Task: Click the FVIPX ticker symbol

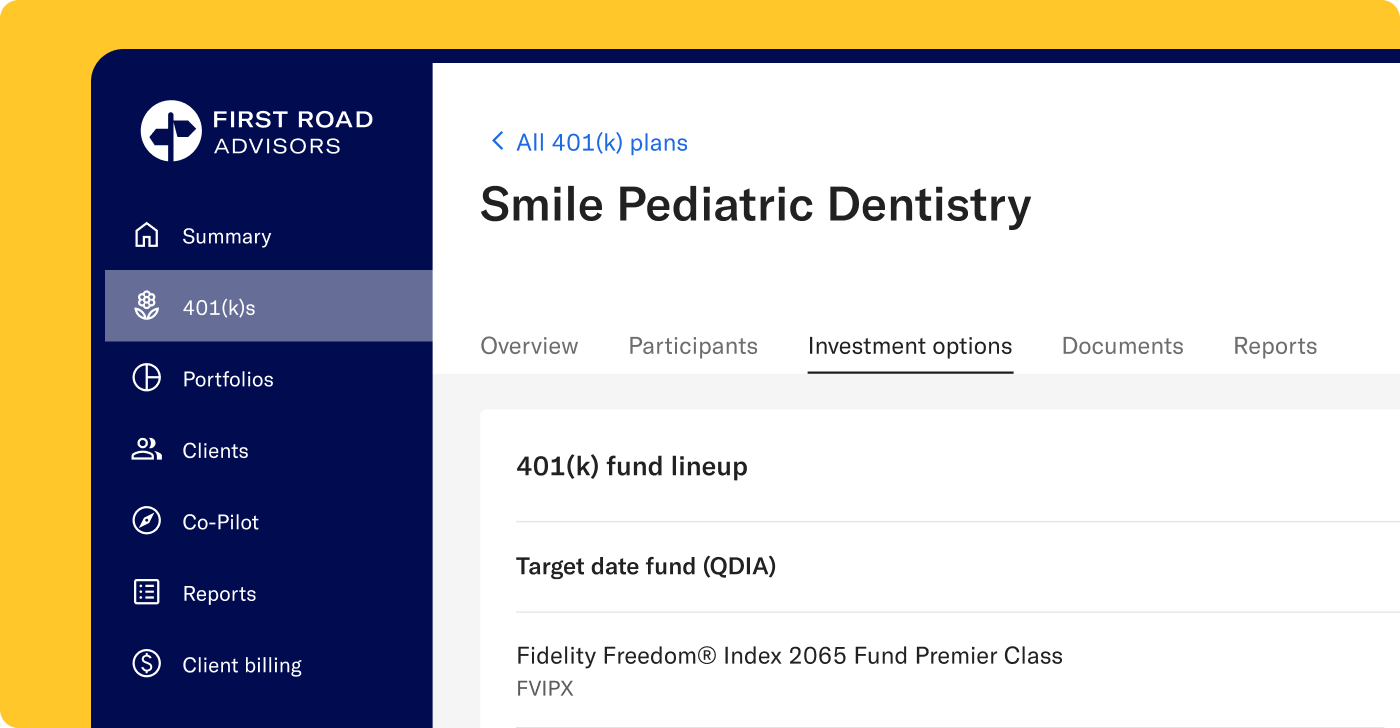Action: click(x=545, y=689)
